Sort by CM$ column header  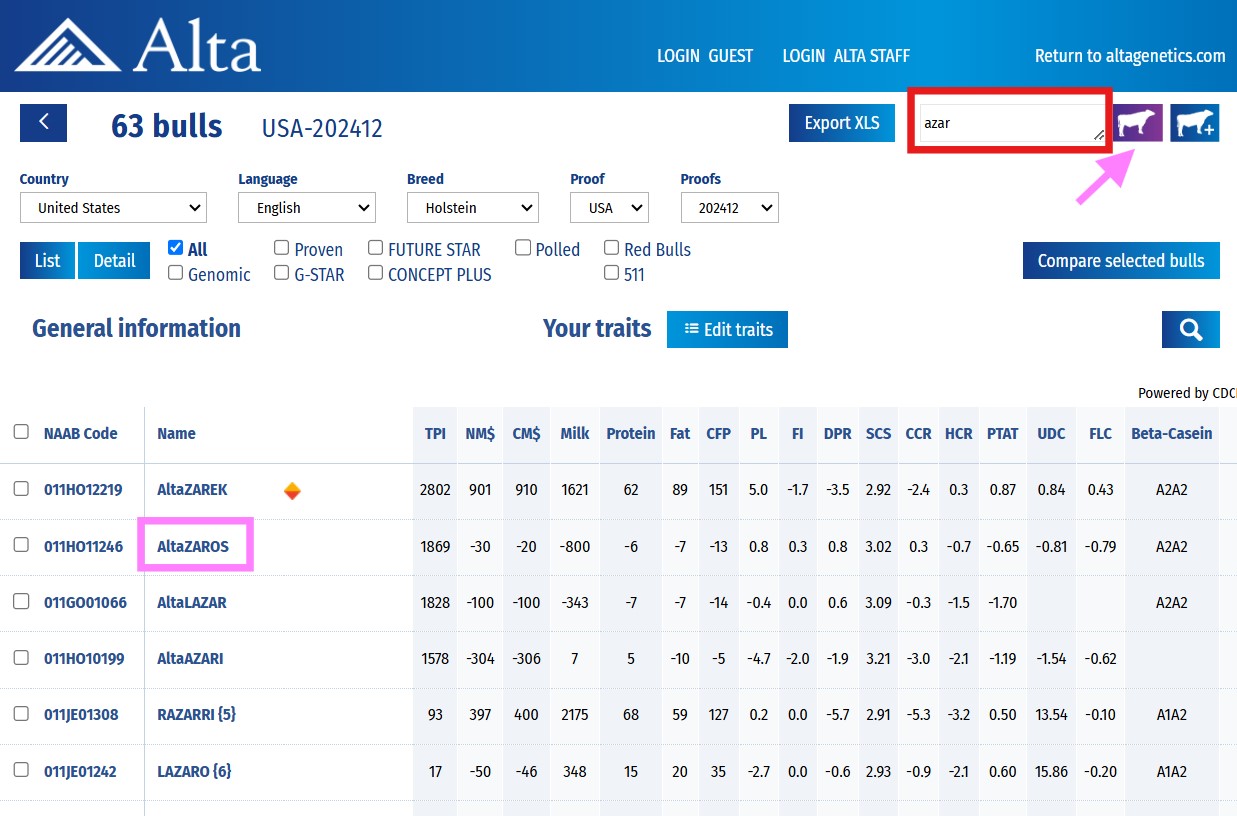pyautogui.click(x=526, y=434)
